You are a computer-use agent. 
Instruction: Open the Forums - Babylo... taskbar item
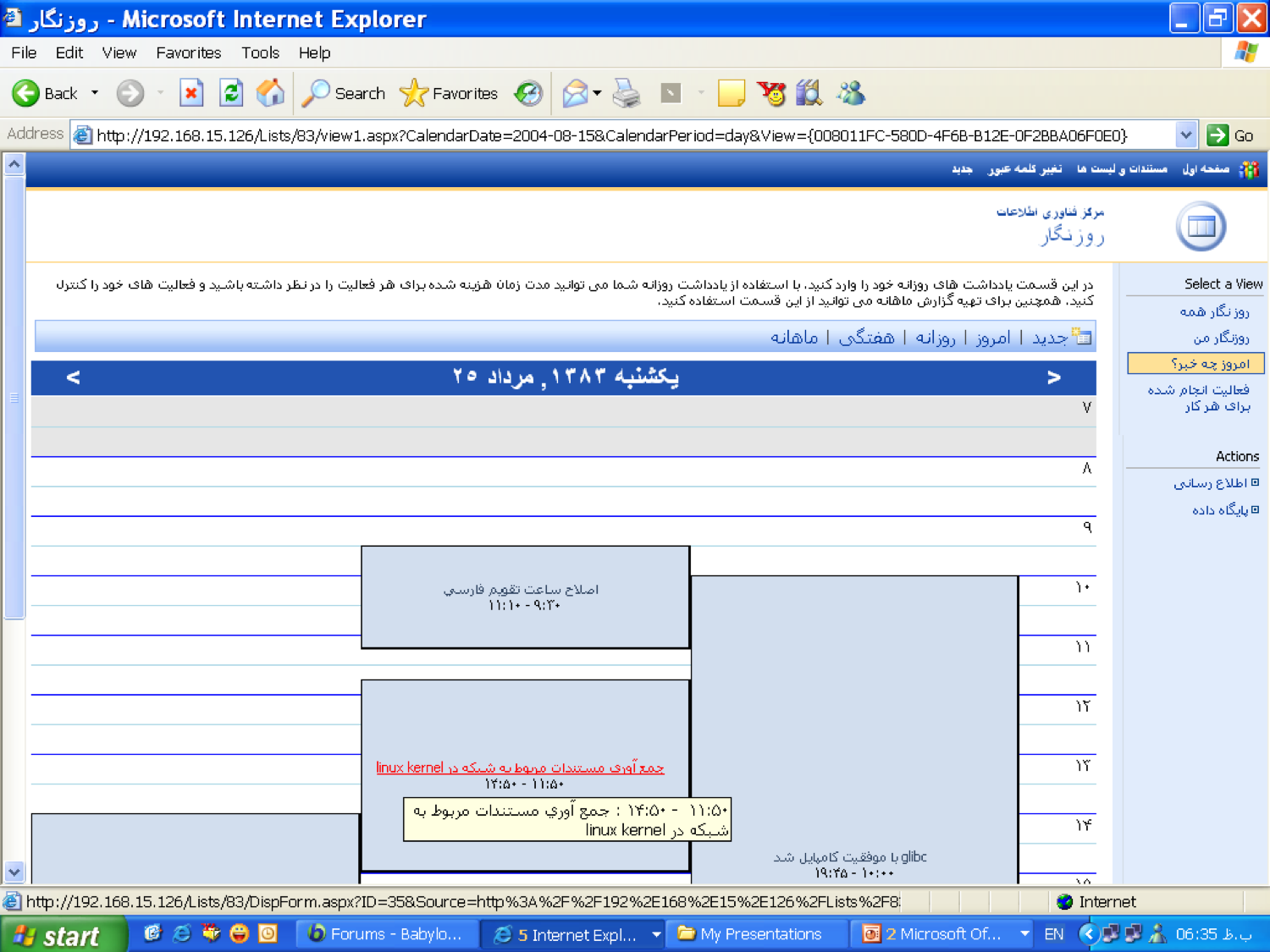point(387,934)
